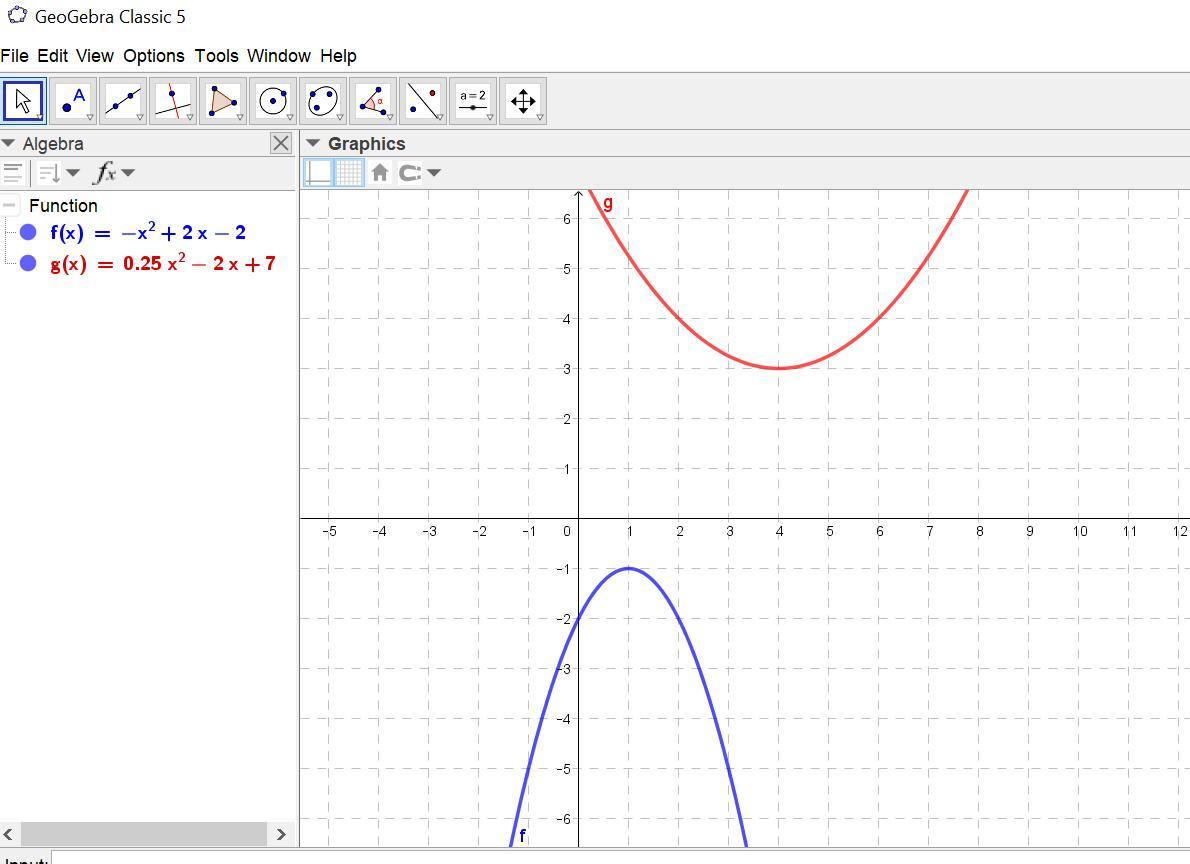The height and width of the screenshot is (864, 1190).
Task: Collapse the Function group in Algebra
Action: [x=10, y=205]
